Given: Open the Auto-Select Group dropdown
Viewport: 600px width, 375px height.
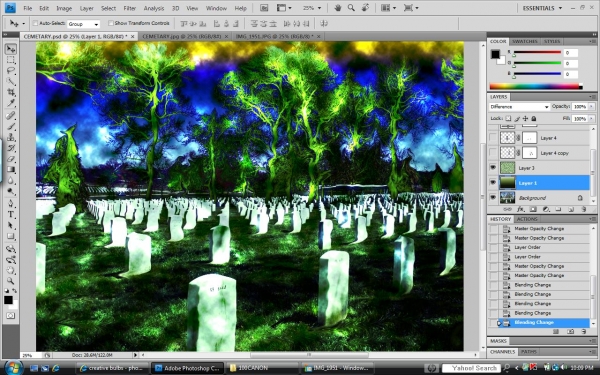Looking at the screenshot, I should pos(83,24).
